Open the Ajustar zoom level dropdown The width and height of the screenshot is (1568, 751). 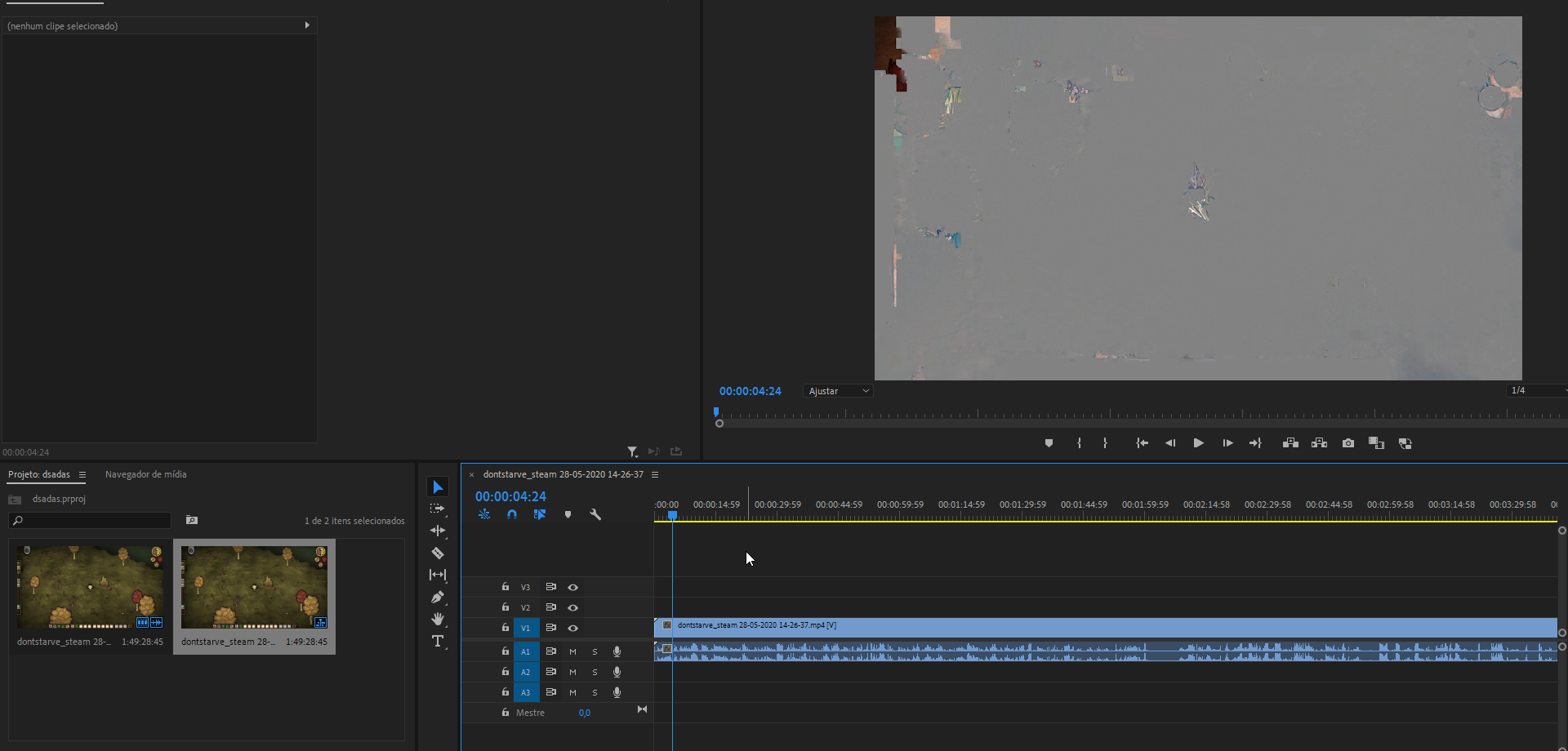pyautogui.click(x=837, y=390)
